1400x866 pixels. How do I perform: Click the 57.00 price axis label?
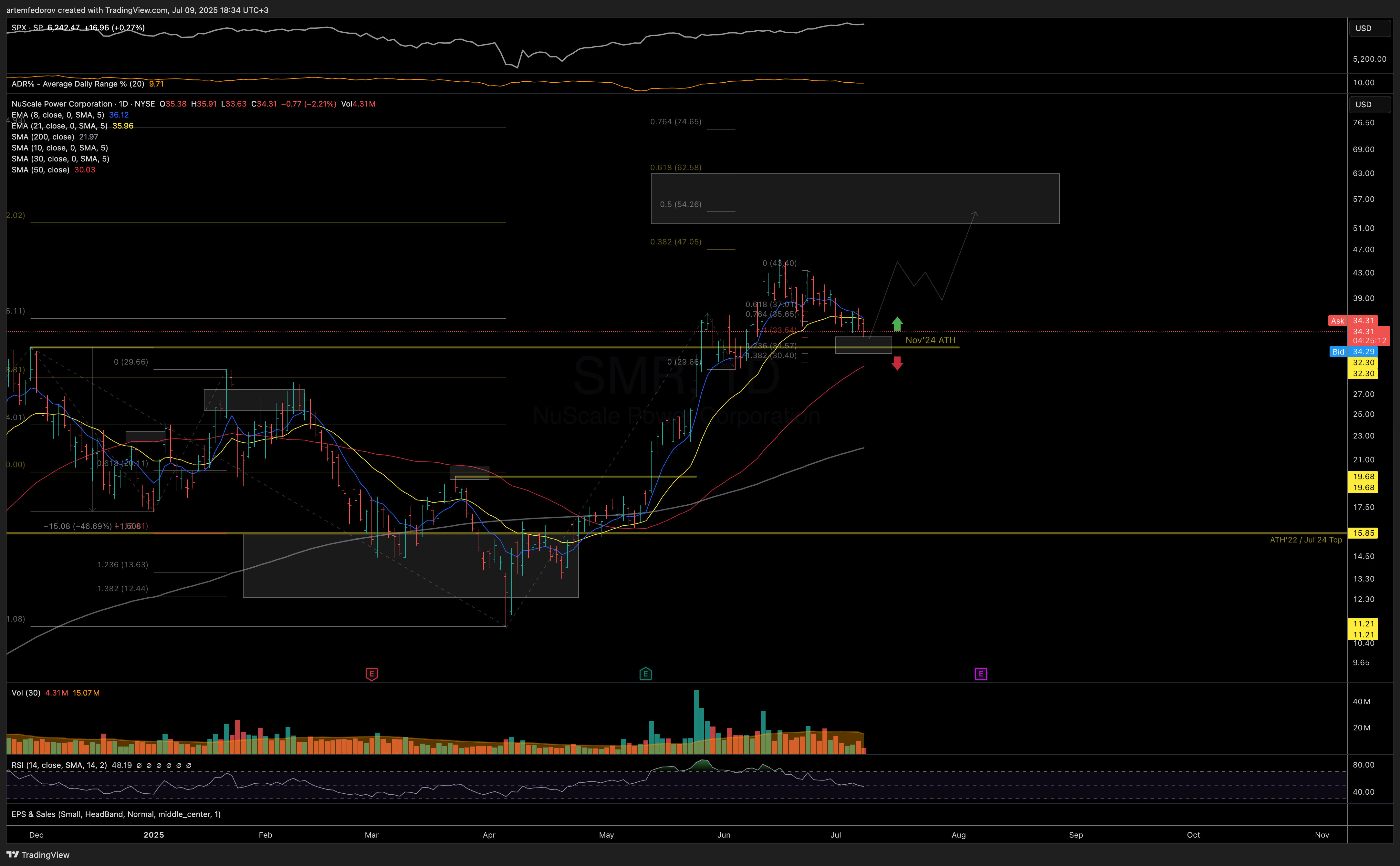[x=1363, y=199]
